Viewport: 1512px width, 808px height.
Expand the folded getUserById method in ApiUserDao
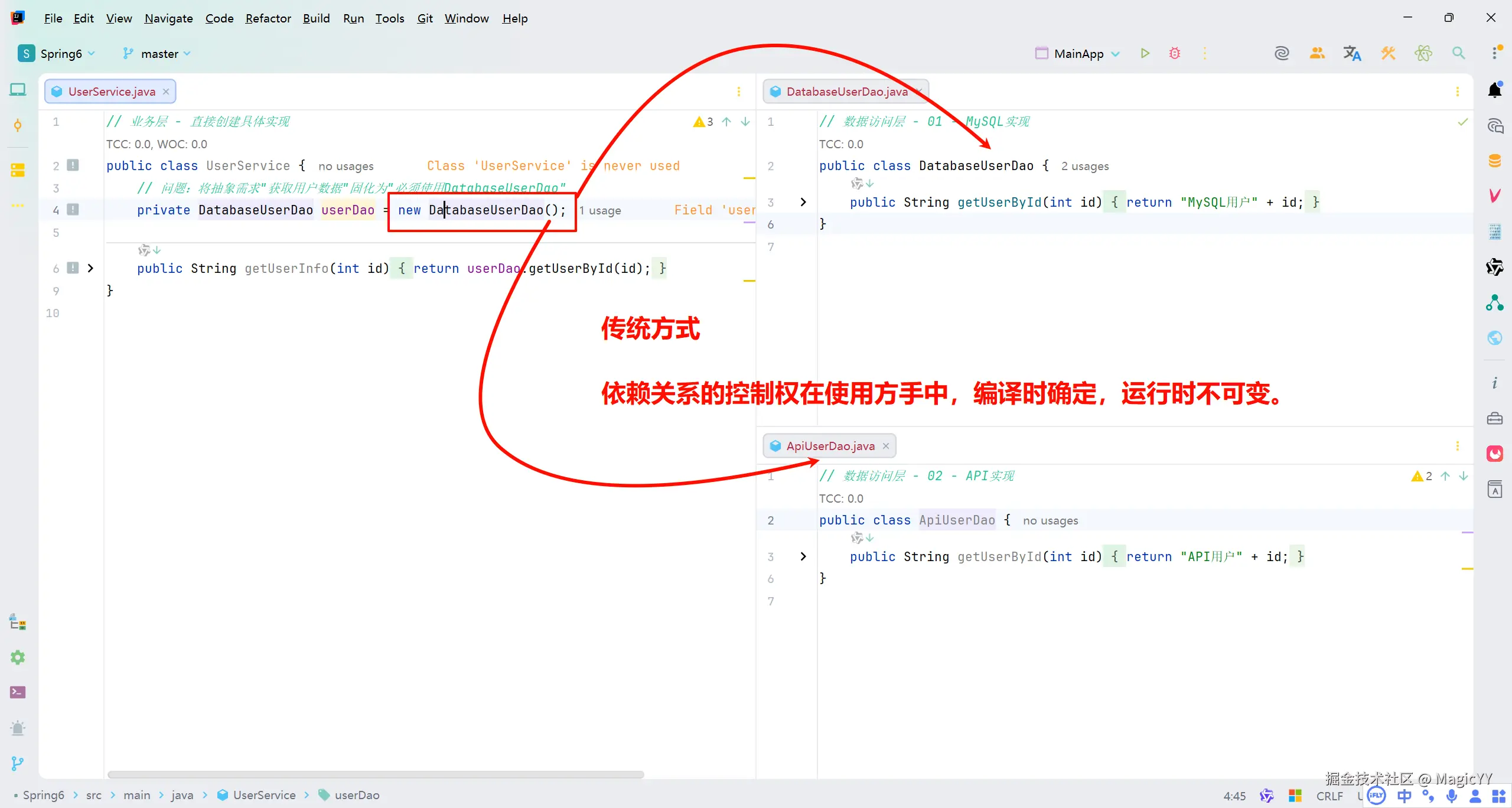point(802,556)
